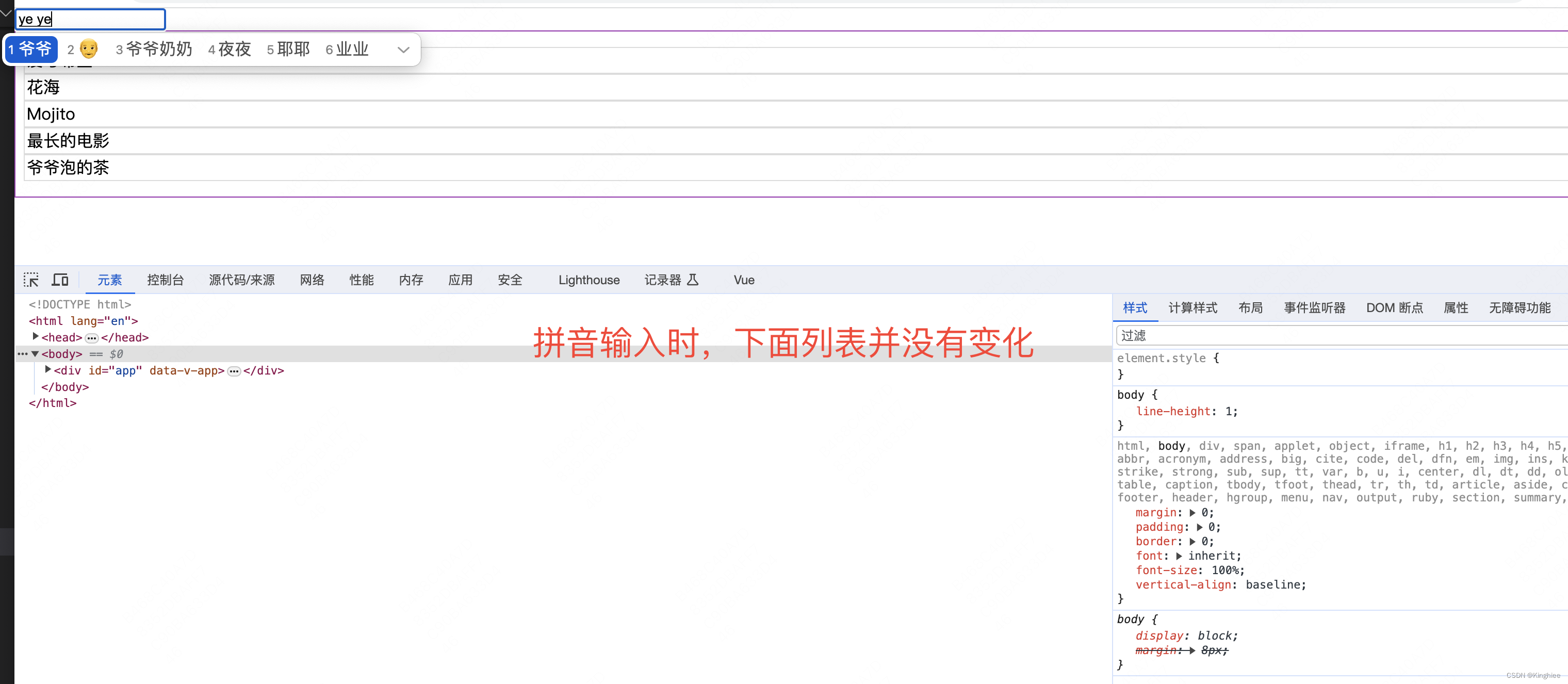Viewport: 1568px width, 684px height.
Task: Collapse the body element node
Action: (35, 353)
